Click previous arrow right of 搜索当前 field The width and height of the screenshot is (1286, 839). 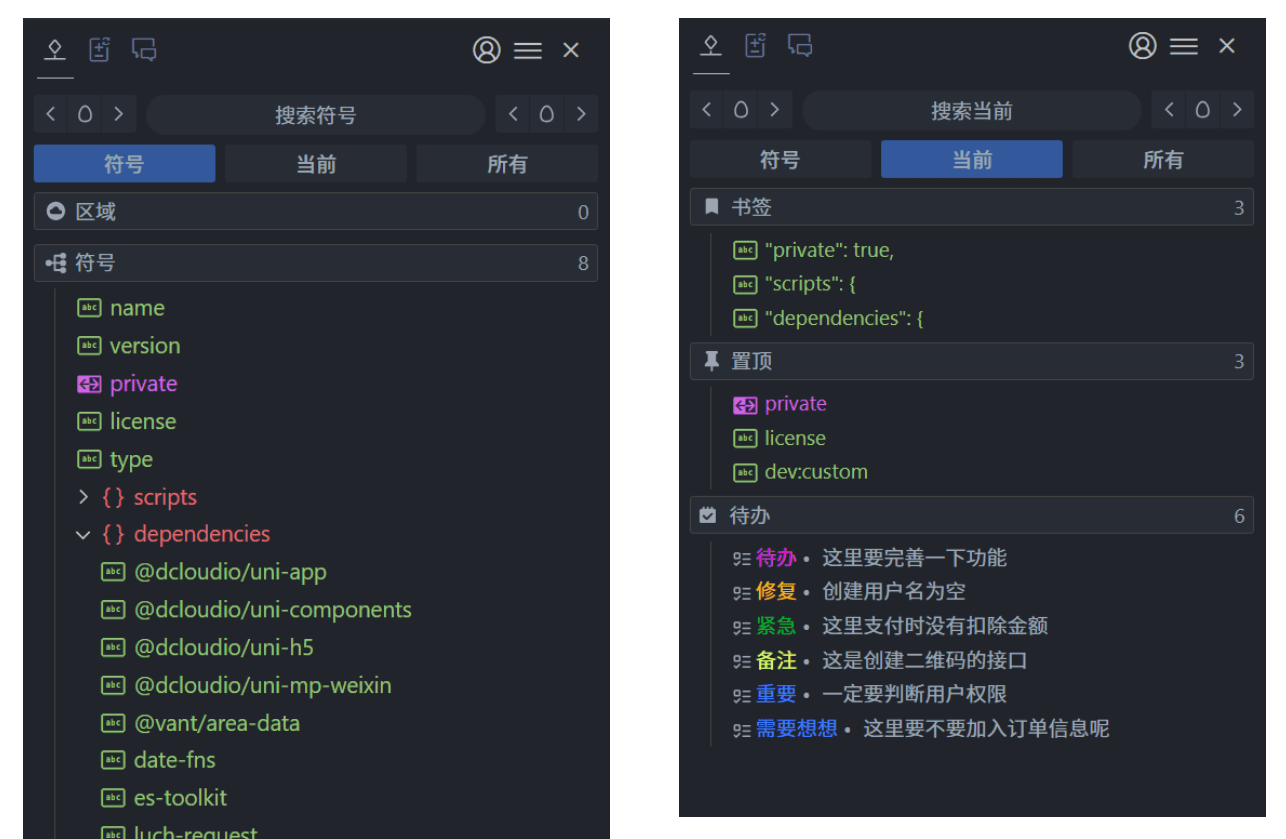coord(1169,110)
